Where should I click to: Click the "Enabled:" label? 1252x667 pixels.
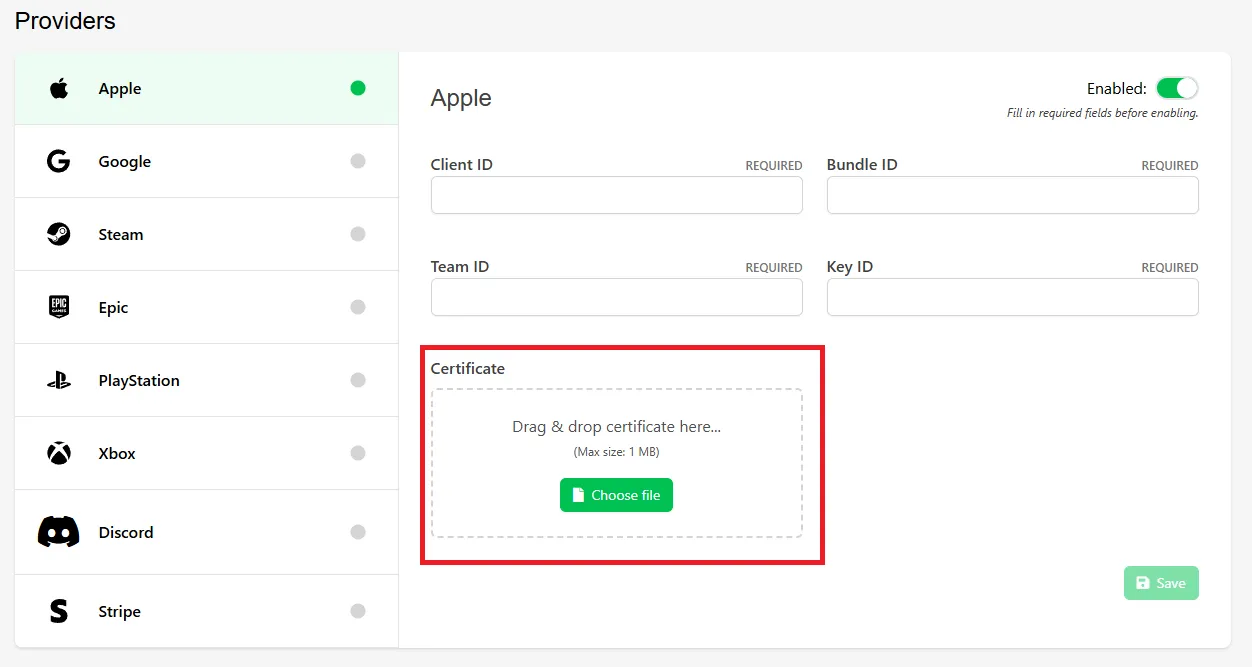click(x=1117, y=88)
